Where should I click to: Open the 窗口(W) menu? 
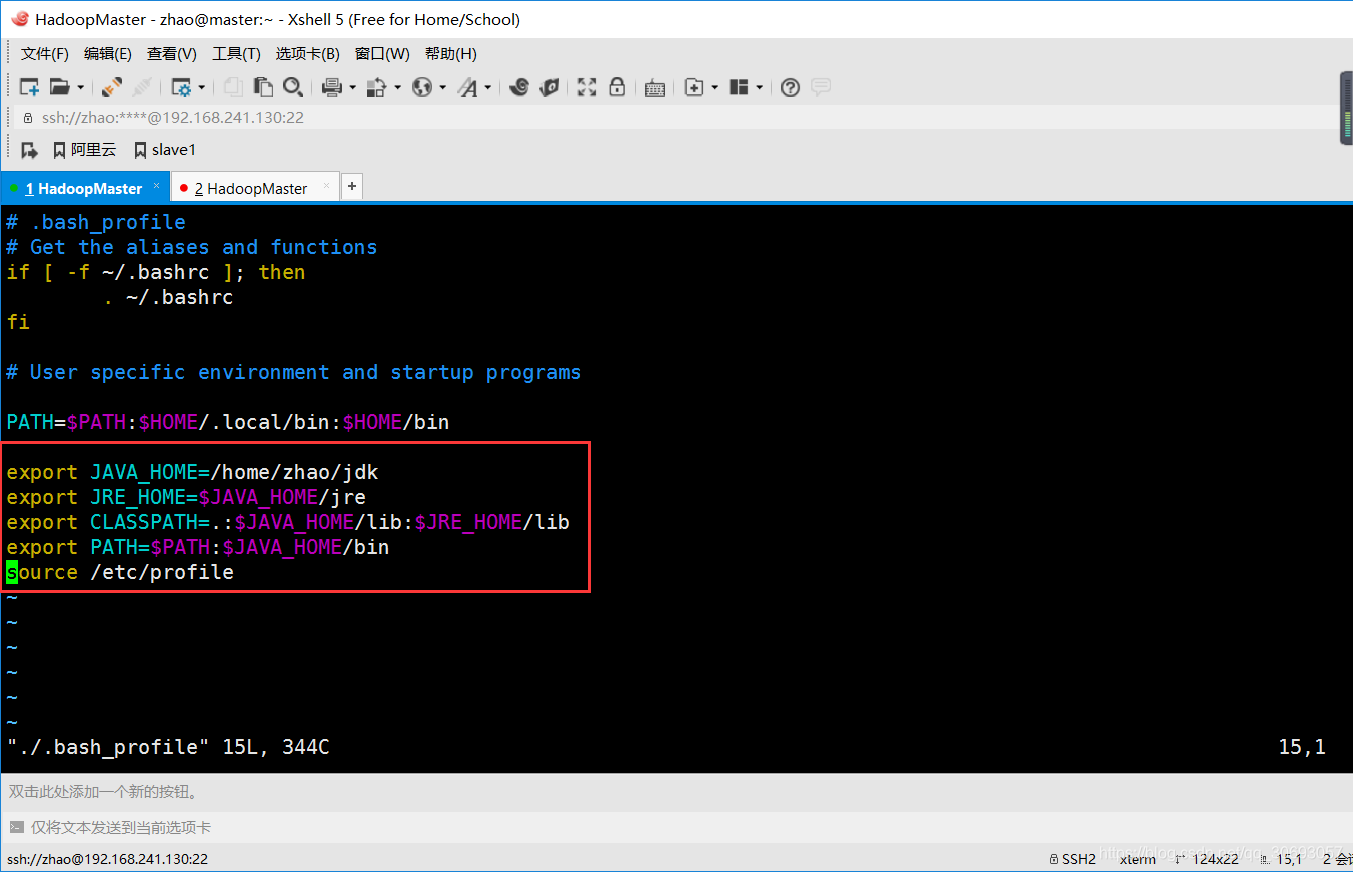tap(382, 53)
